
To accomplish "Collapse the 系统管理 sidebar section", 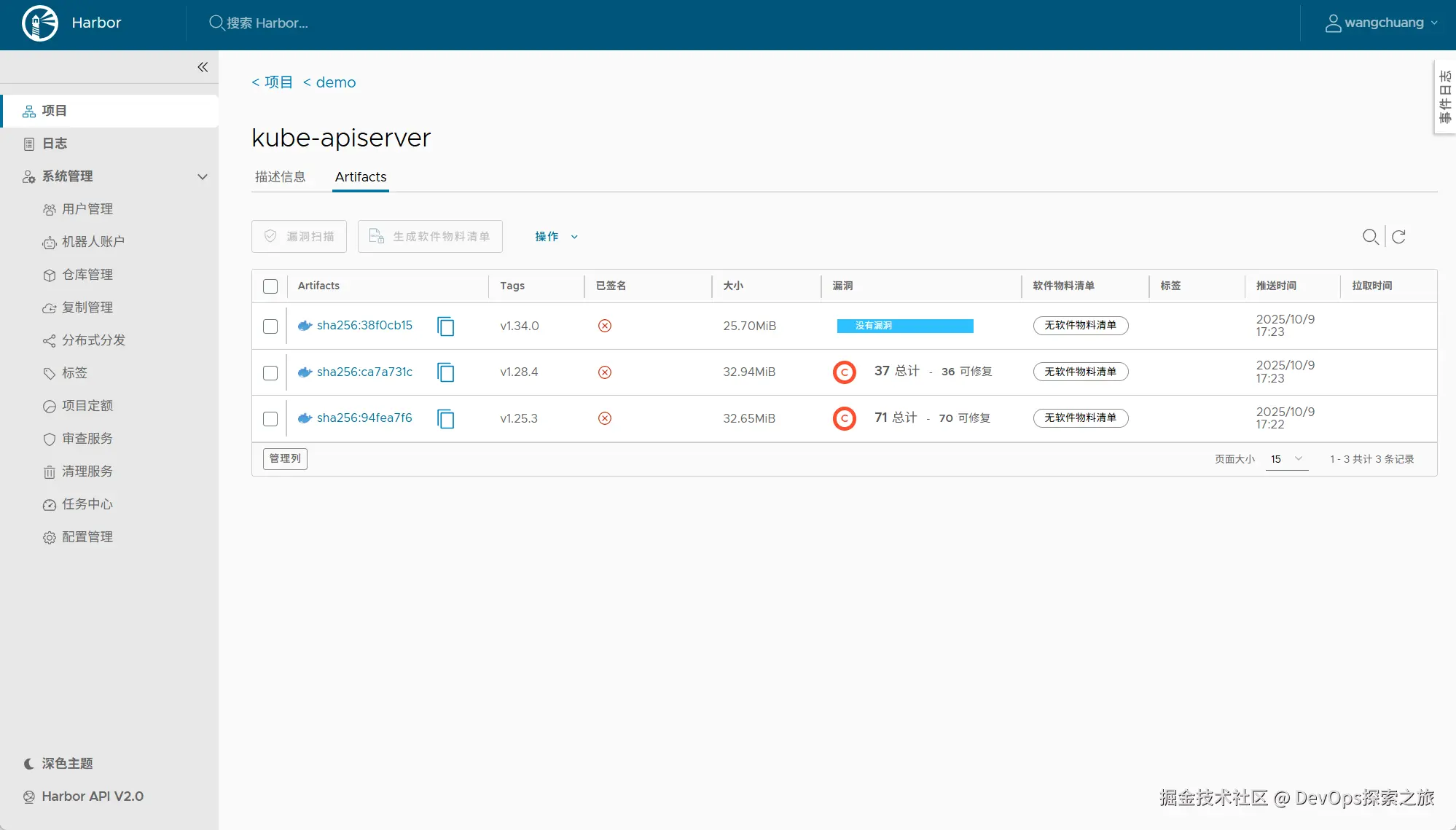I will pos(203,176).
